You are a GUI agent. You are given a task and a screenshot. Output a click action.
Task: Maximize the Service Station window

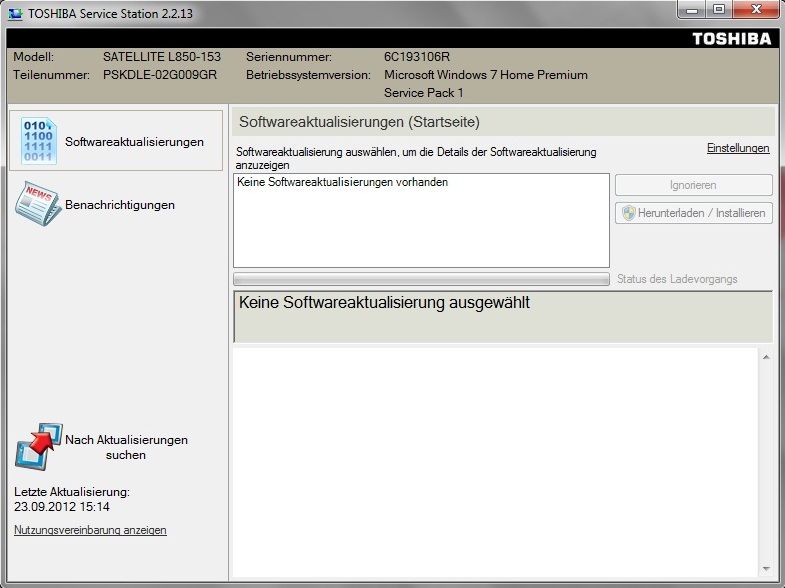pyautogui.click(x=719, y=10)
